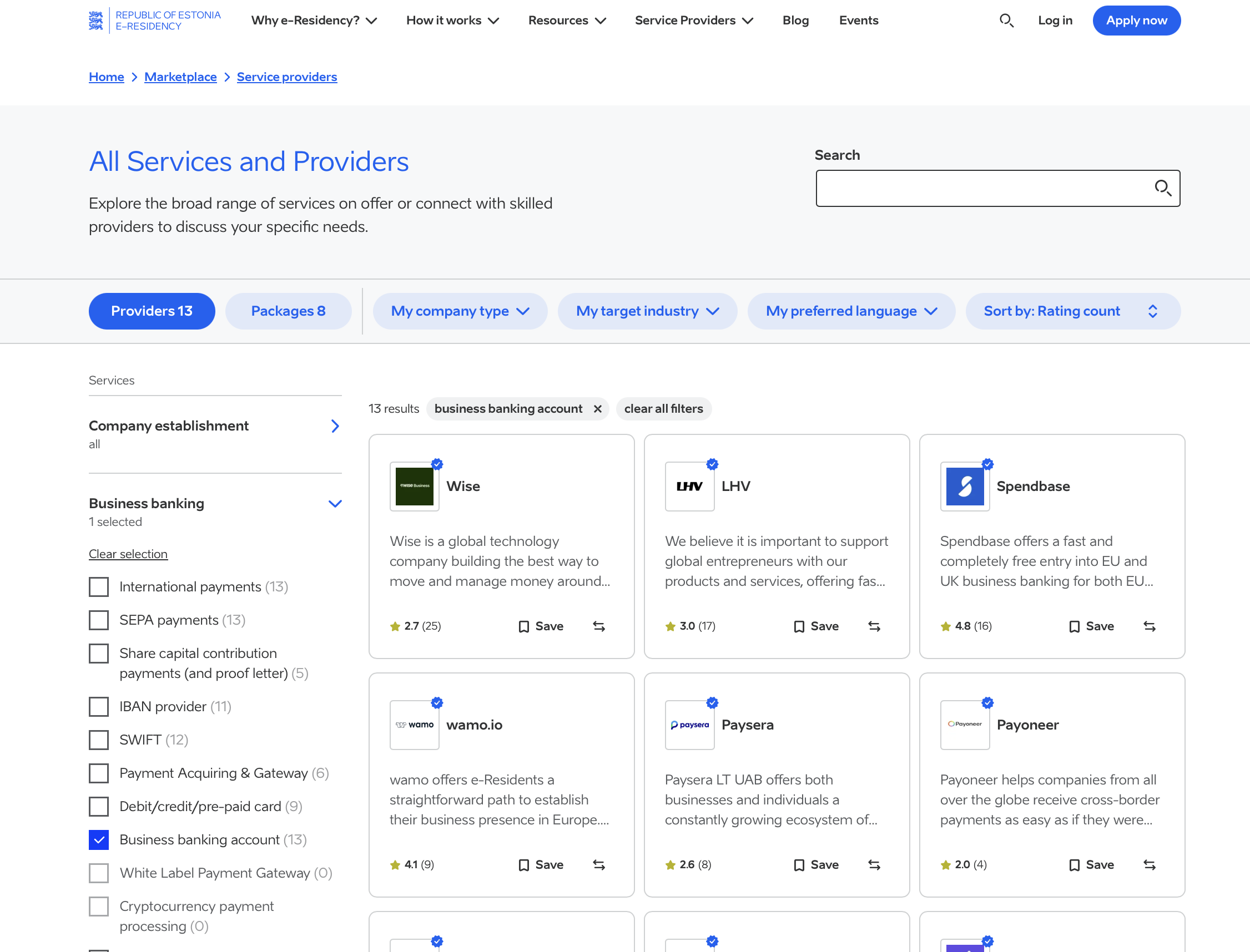Image resolution: width=1250 pixels, height=952 pixels.
Task: Click the compare arrows icon on LHV card
Action: coord(874,626)
